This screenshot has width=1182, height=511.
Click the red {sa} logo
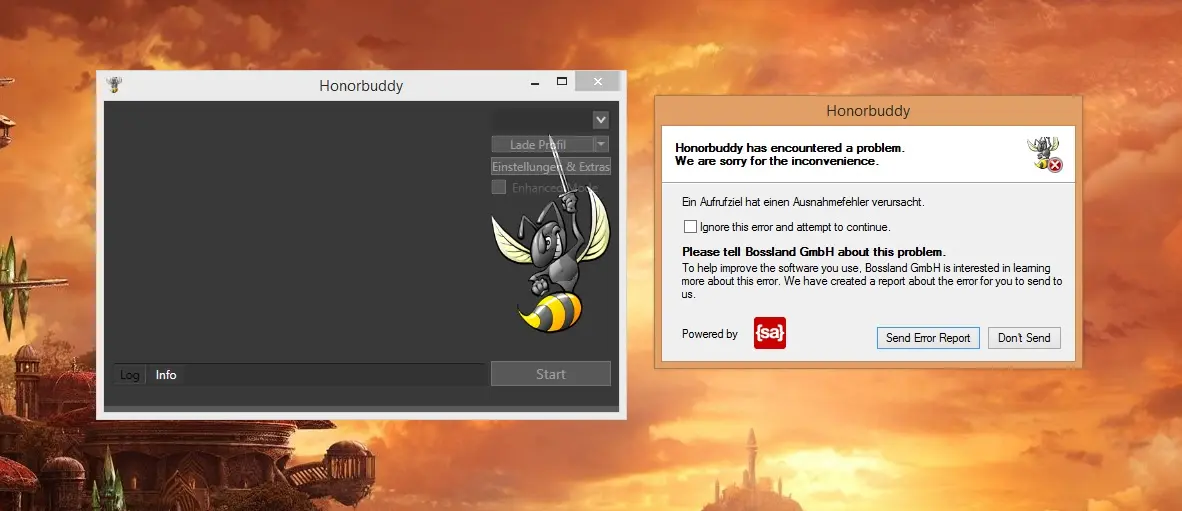[770, 333]
